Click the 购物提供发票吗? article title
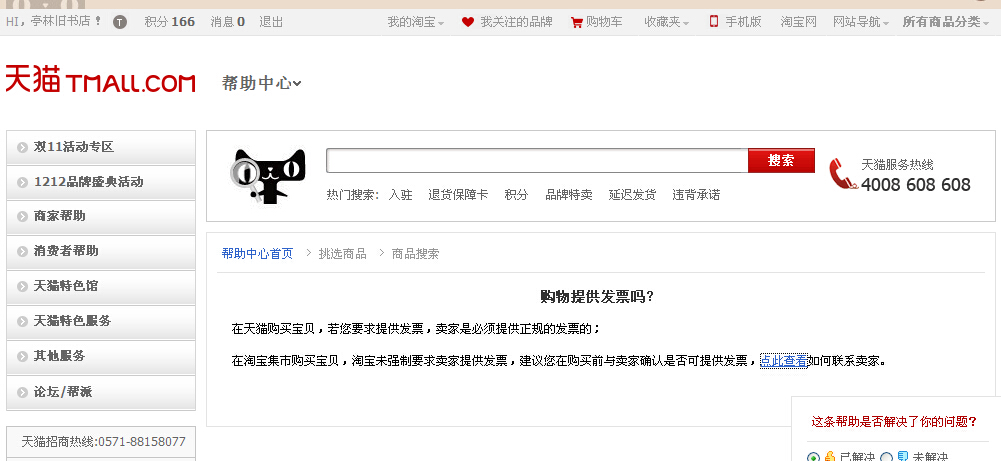The width and height of the screenshot is (1001, 461). (597, 297)
